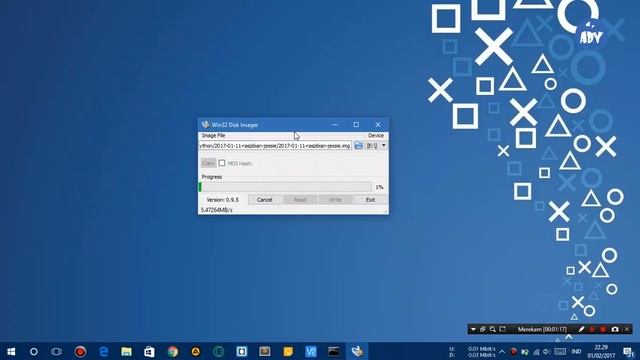Click the disabled Read button

coord(300,200)
